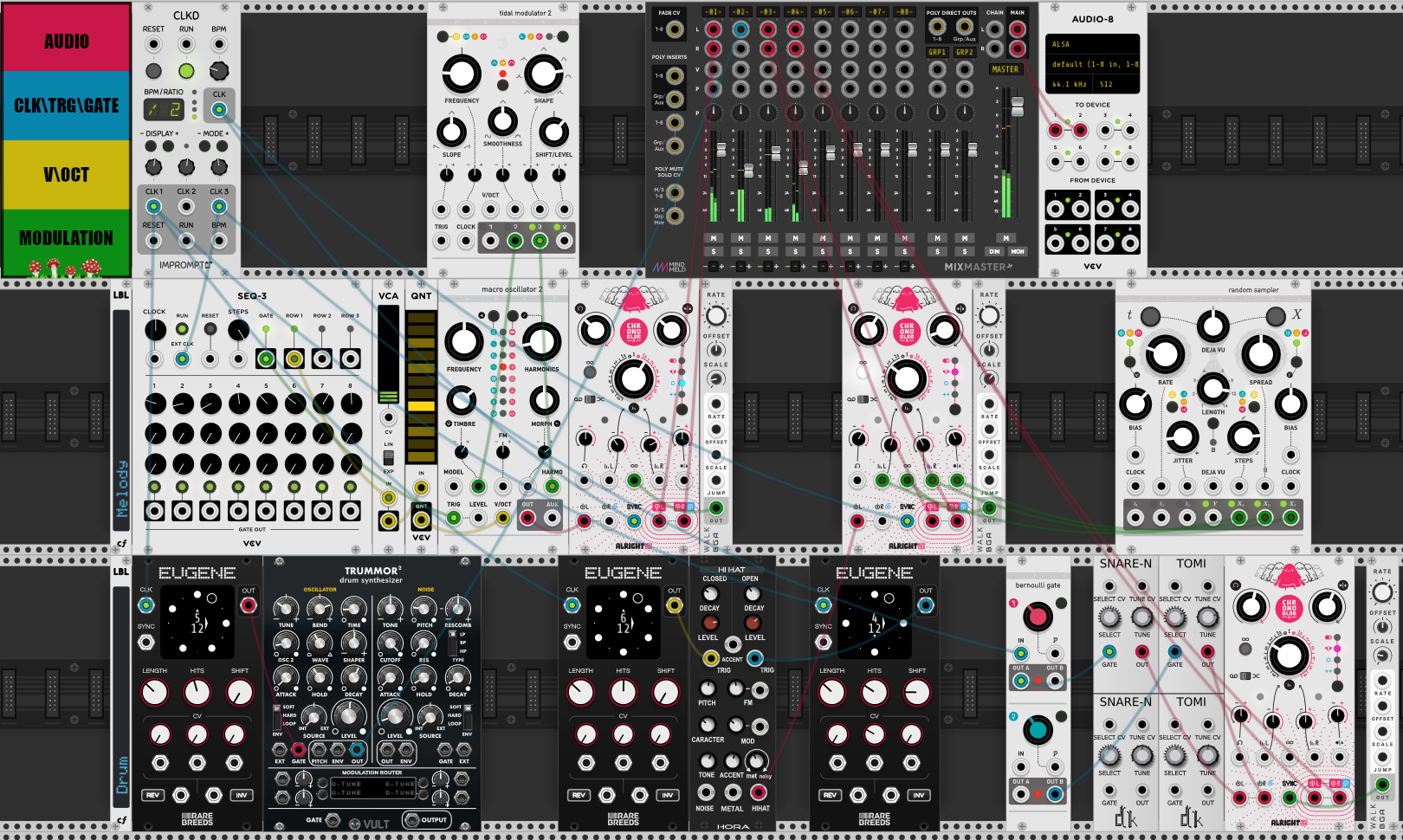
Task: Click the V\OCT yellow label panel
Action: pos(67,174)
